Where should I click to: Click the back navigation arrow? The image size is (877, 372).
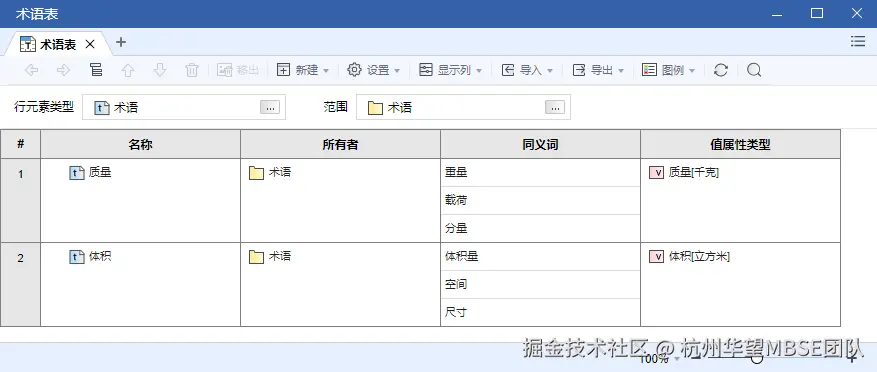pyautogui.click(x=31, y=70)
